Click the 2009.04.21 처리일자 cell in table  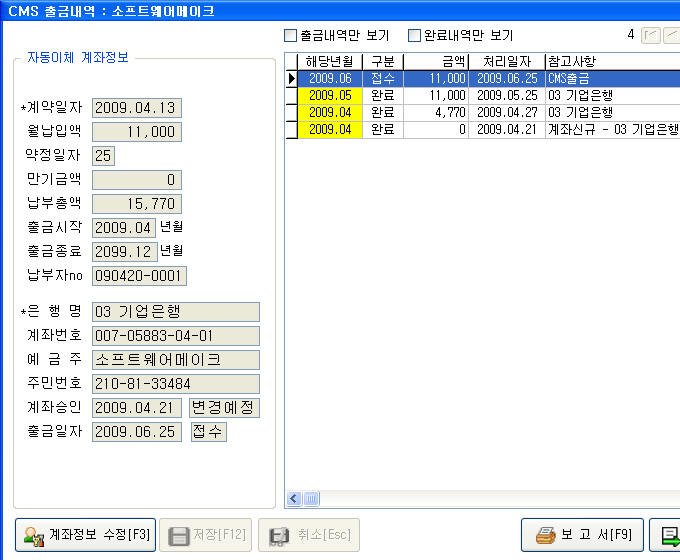pyautogui.click(x=507, y=129)
